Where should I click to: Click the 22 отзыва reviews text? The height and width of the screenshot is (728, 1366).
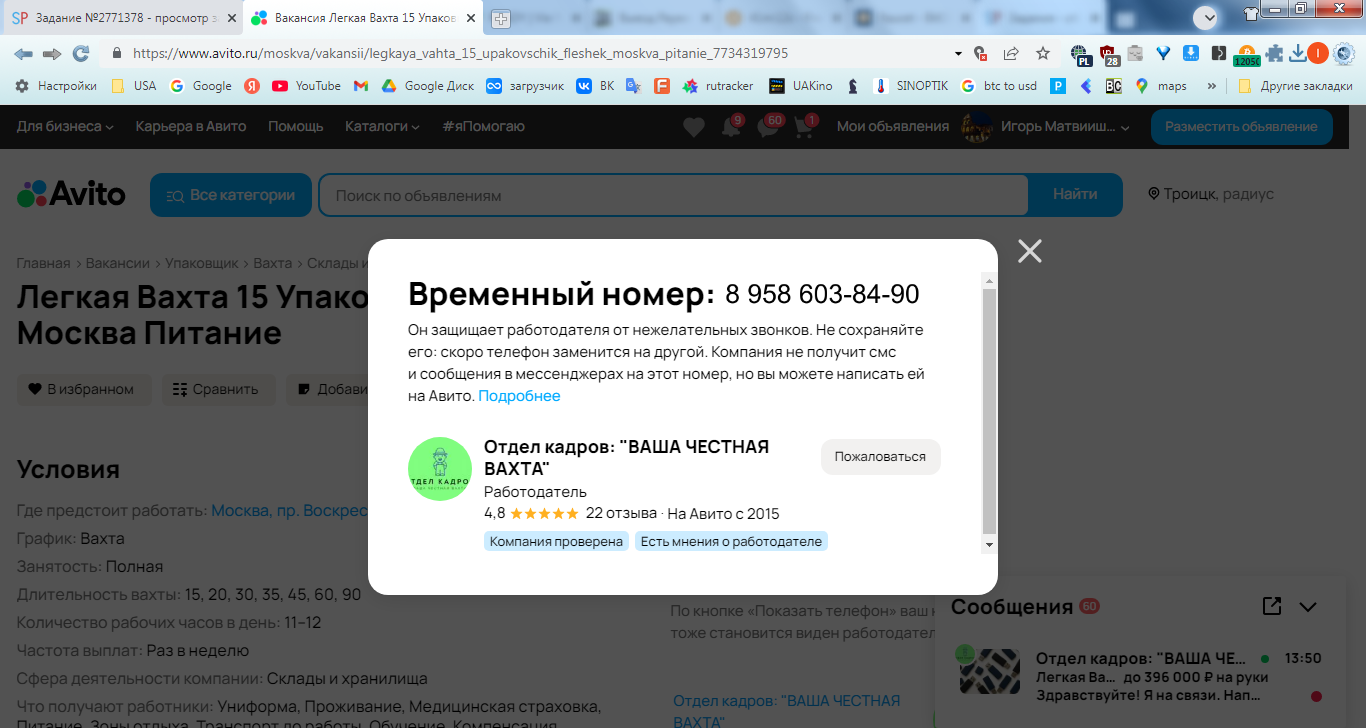621,514
